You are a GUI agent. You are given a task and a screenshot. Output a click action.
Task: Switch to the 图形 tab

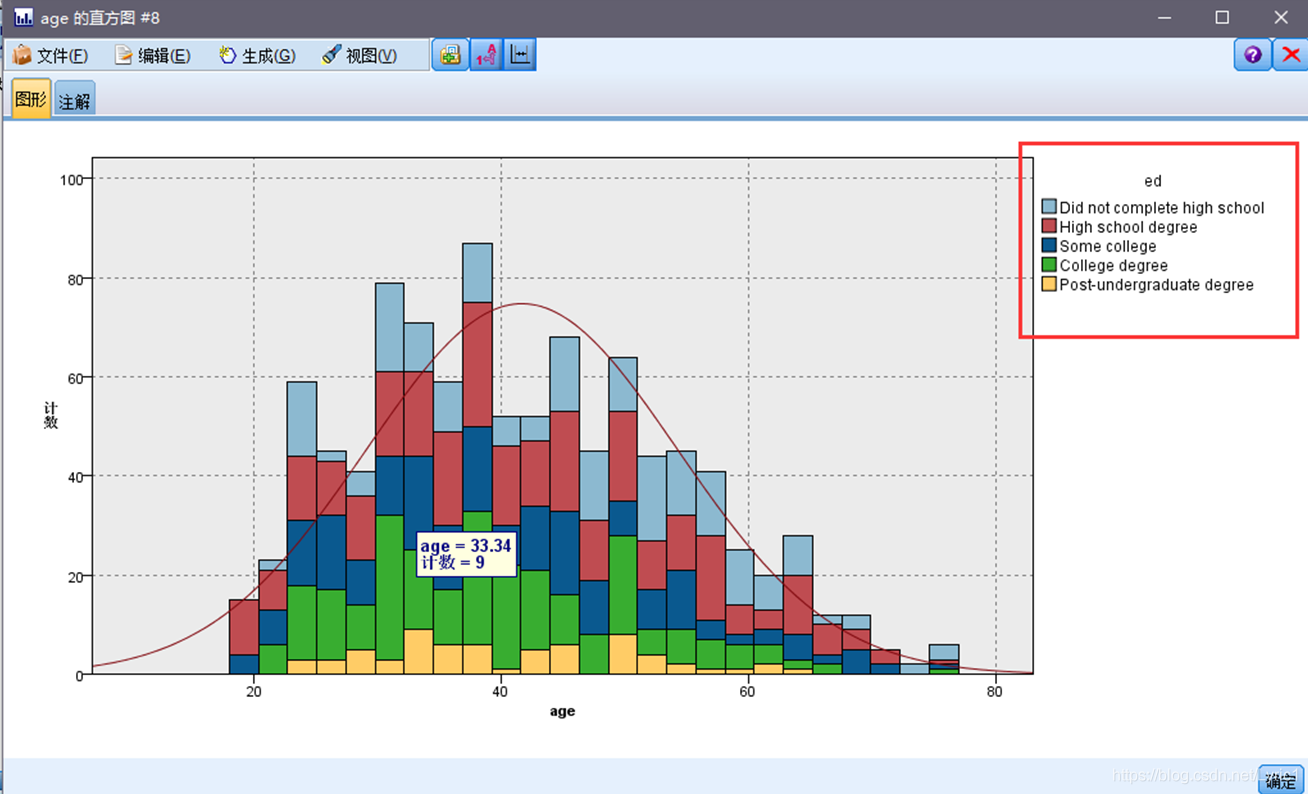(31, 100)
